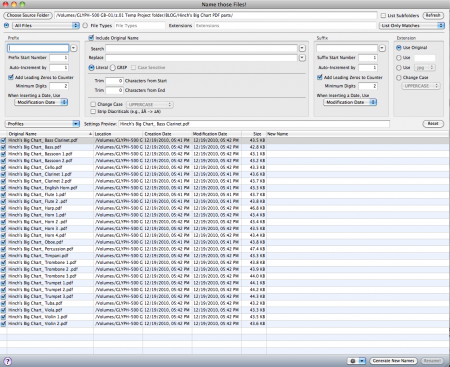Select Hinch's Big Chart_ Tuba.pdf row
This screenshot has height=367, width=450.
pyautogui.click(x=225, y=303)
